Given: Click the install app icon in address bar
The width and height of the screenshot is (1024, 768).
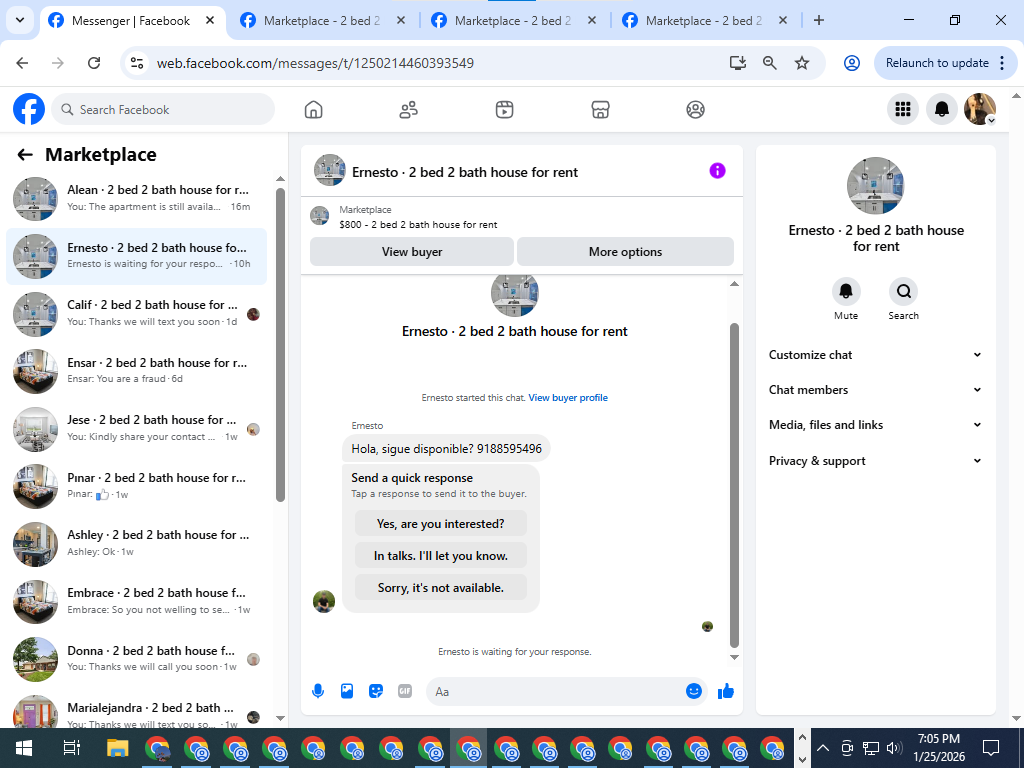Looking at the screenshot, I should click(x=738, y=63).
